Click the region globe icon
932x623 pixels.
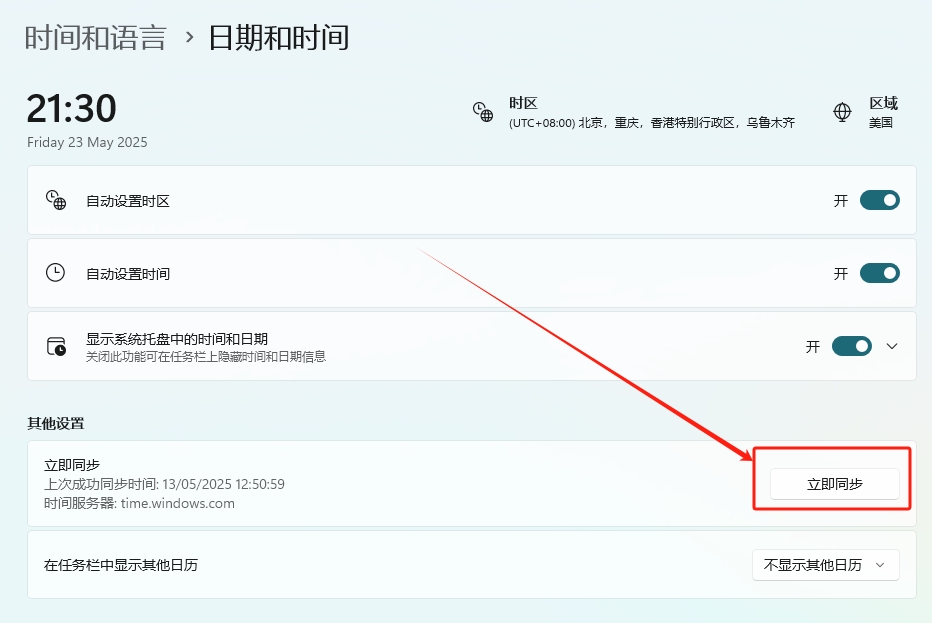842,111
